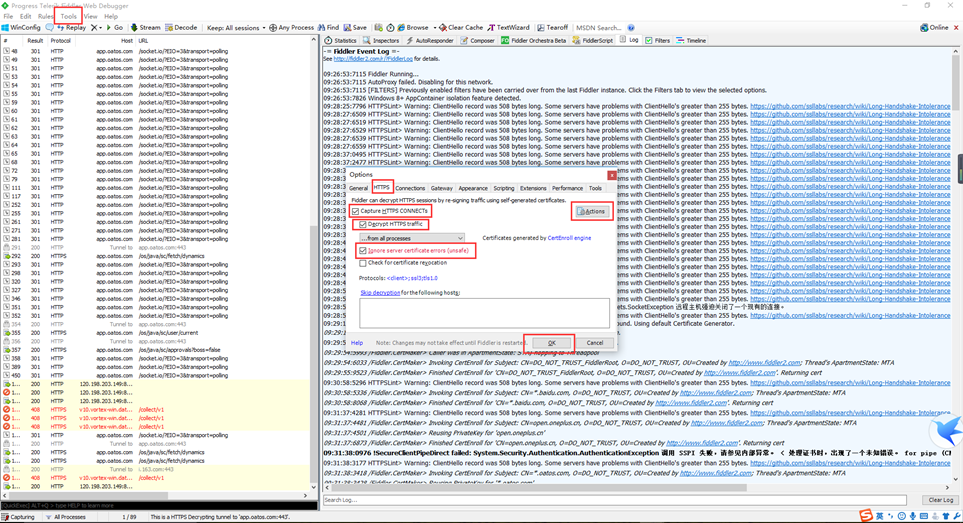Open the File menu
Image resolution: width=963 pixels, height=523 pixels.
[x=8, y=17]
